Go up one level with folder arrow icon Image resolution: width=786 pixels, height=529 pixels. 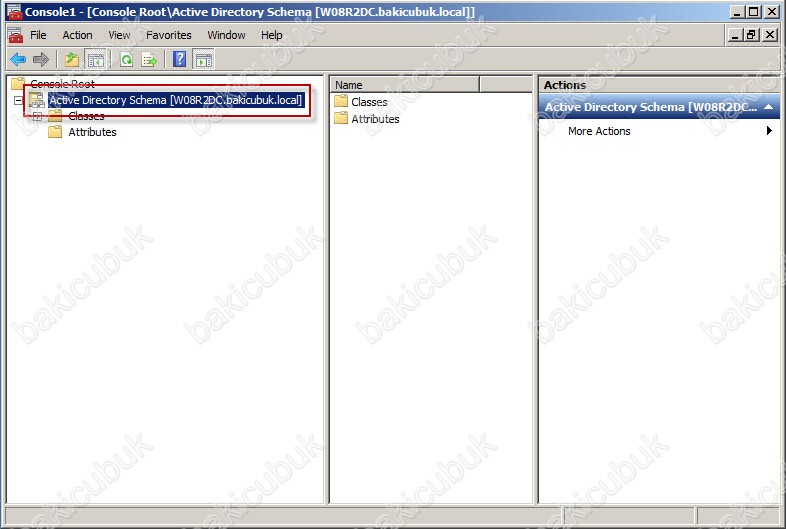point(72,60)
